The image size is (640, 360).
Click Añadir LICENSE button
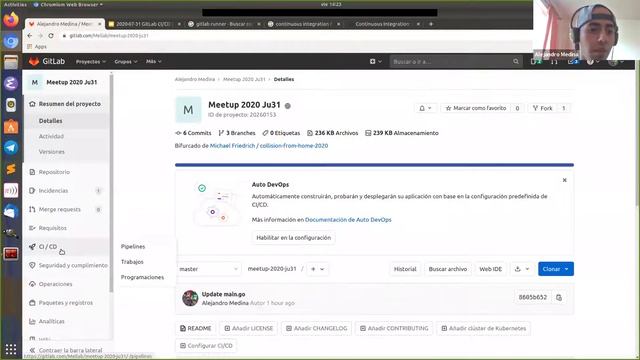249,328
